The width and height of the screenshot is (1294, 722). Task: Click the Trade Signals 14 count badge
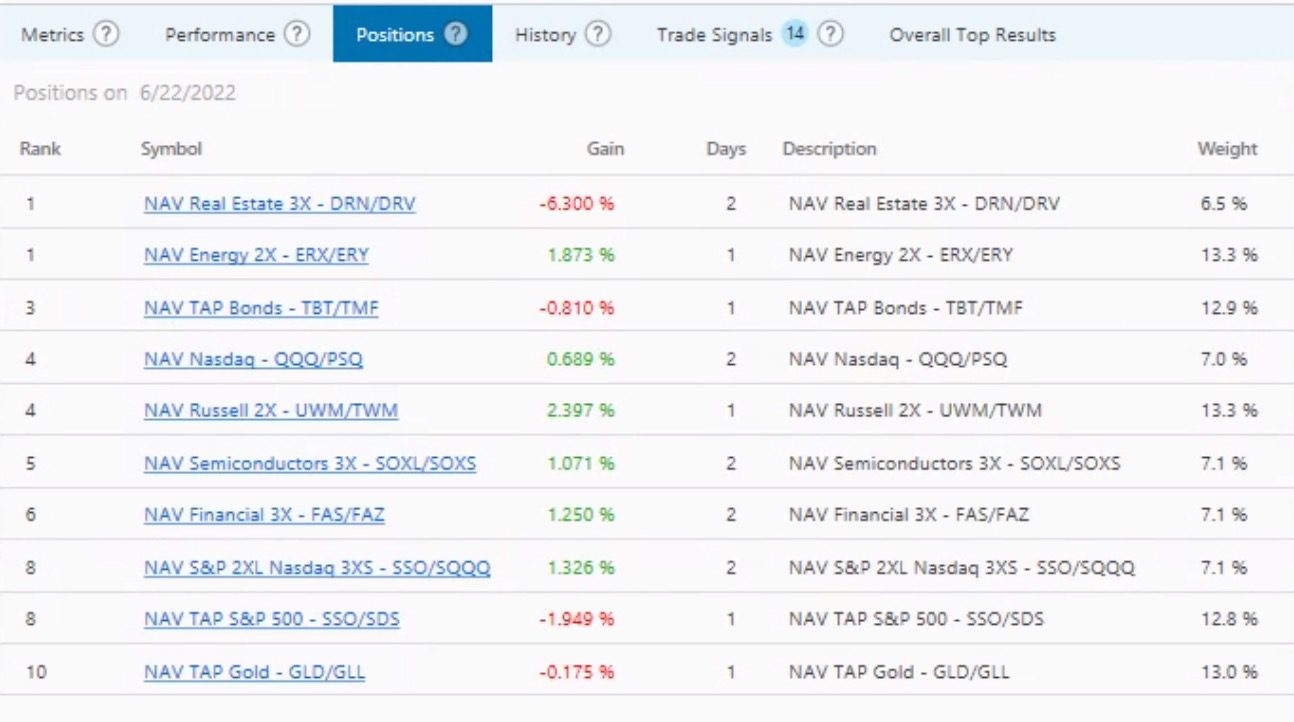[x=795, y=34]
